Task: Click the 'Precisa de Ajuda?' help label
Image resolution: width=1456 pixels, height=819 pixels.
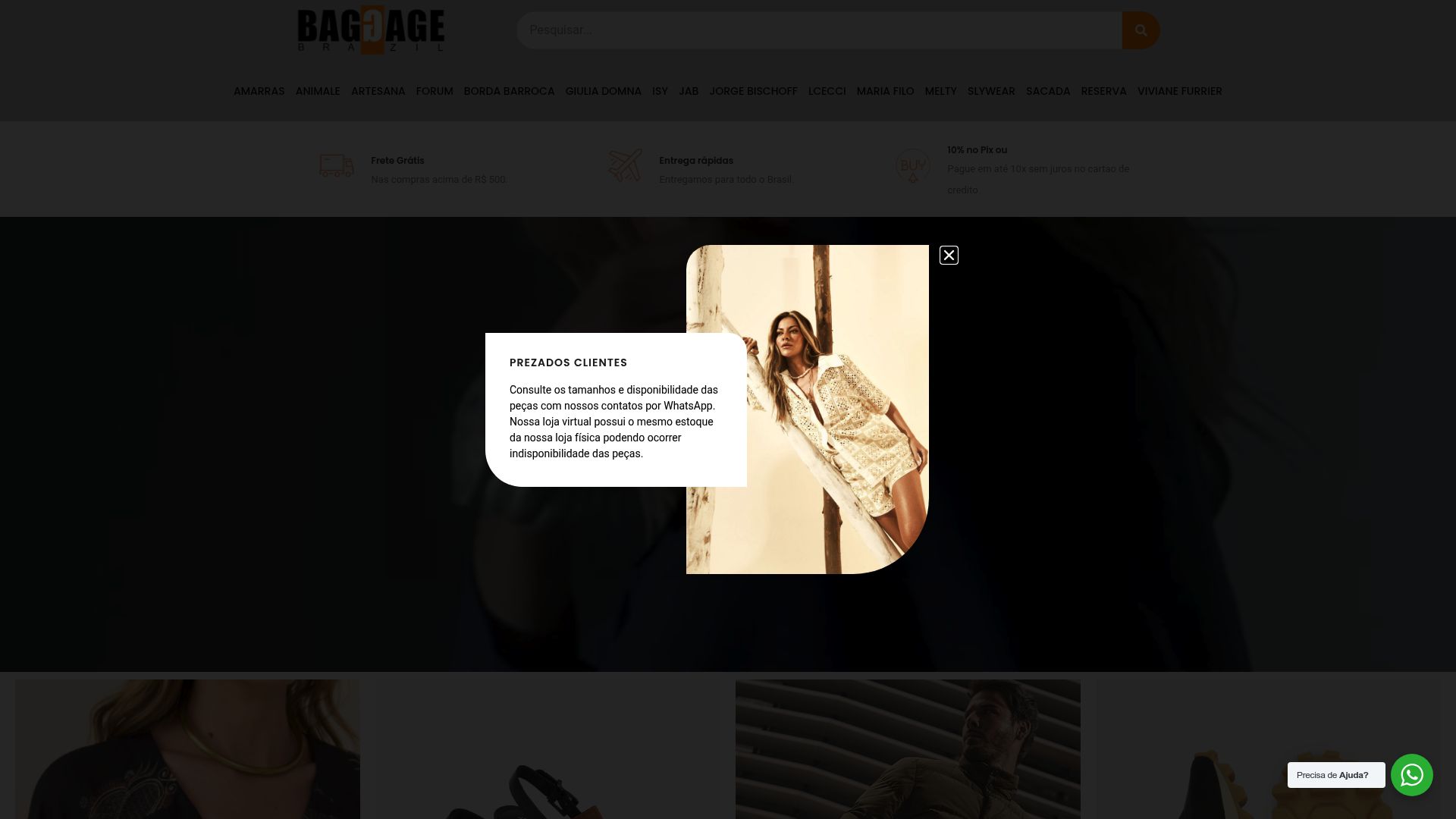Action: (1336, 775)
